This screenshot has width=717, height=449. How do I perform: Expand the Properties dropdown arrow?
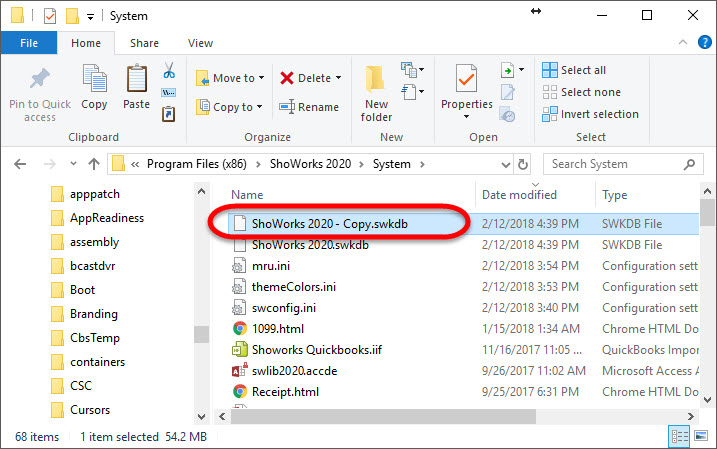point(466,117)
